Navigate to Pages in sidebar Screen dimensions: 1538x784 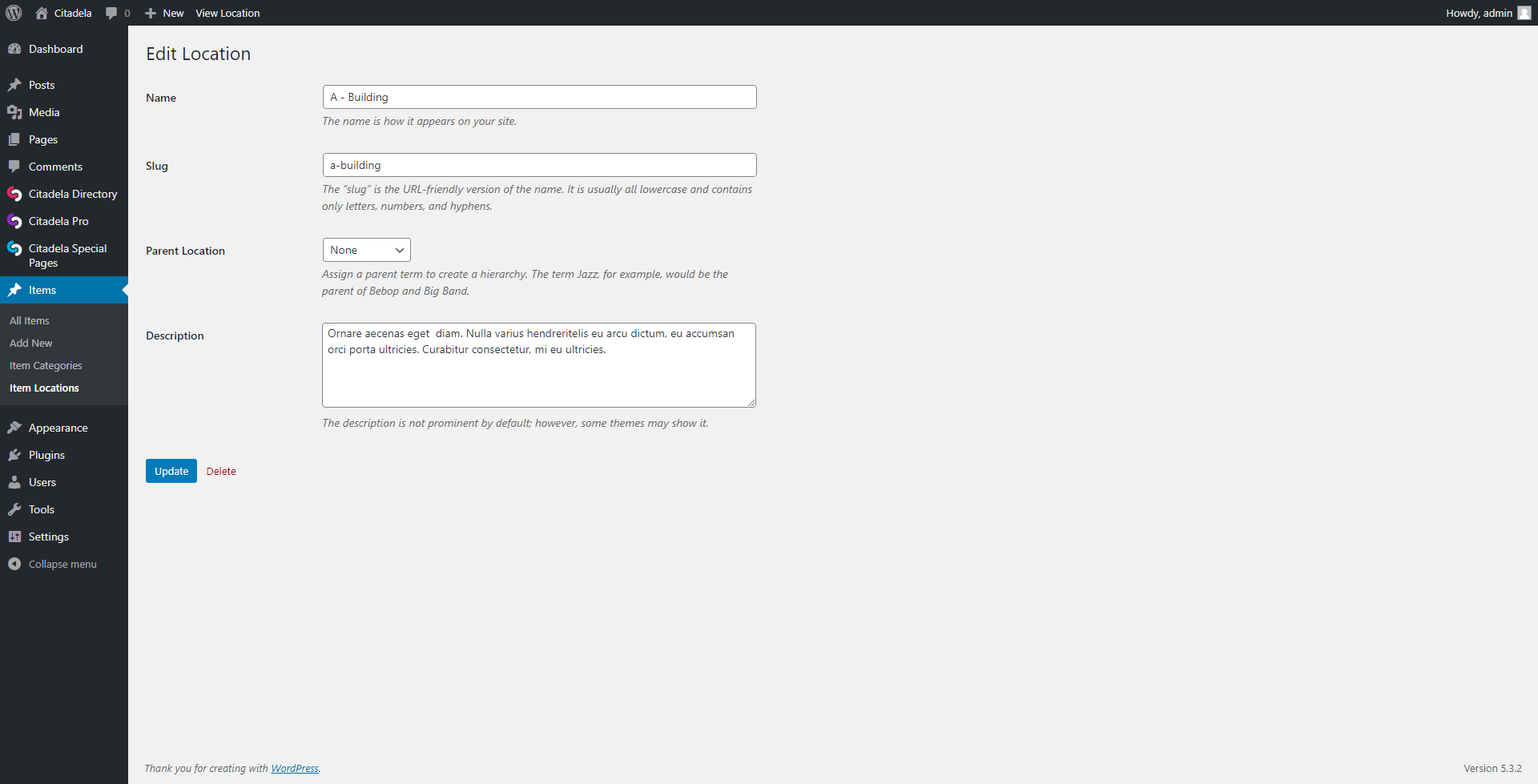point(43,139)
